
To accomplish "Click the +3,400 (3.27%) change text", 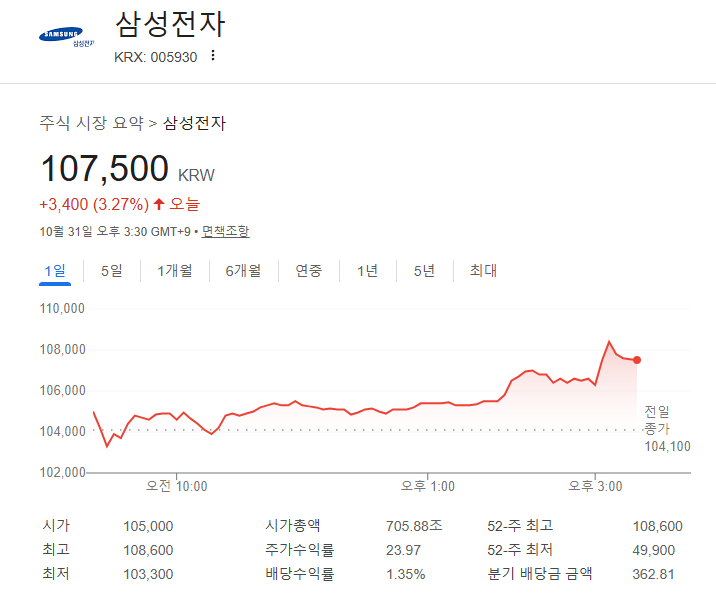I will 94,205.
